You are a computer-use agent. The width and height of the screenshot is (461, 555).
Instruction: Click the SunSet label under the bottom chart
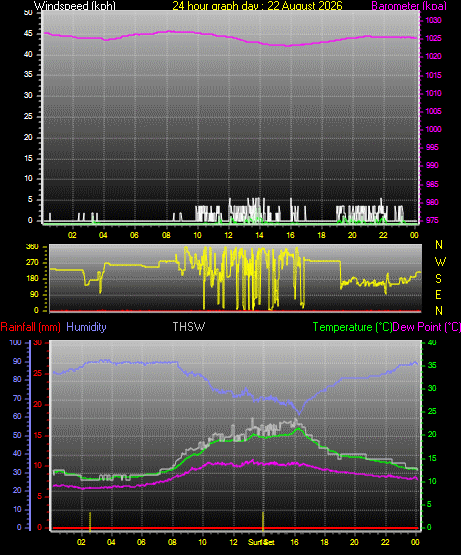[x=261, y=542]
